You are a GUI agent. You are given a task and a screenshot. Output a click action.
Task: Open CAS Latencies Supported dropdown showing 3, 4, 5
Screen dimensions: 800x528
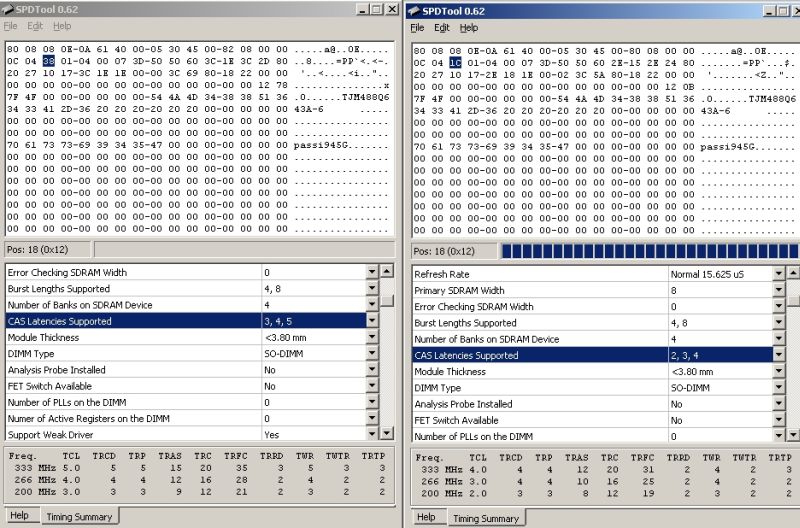coord(372,321)
